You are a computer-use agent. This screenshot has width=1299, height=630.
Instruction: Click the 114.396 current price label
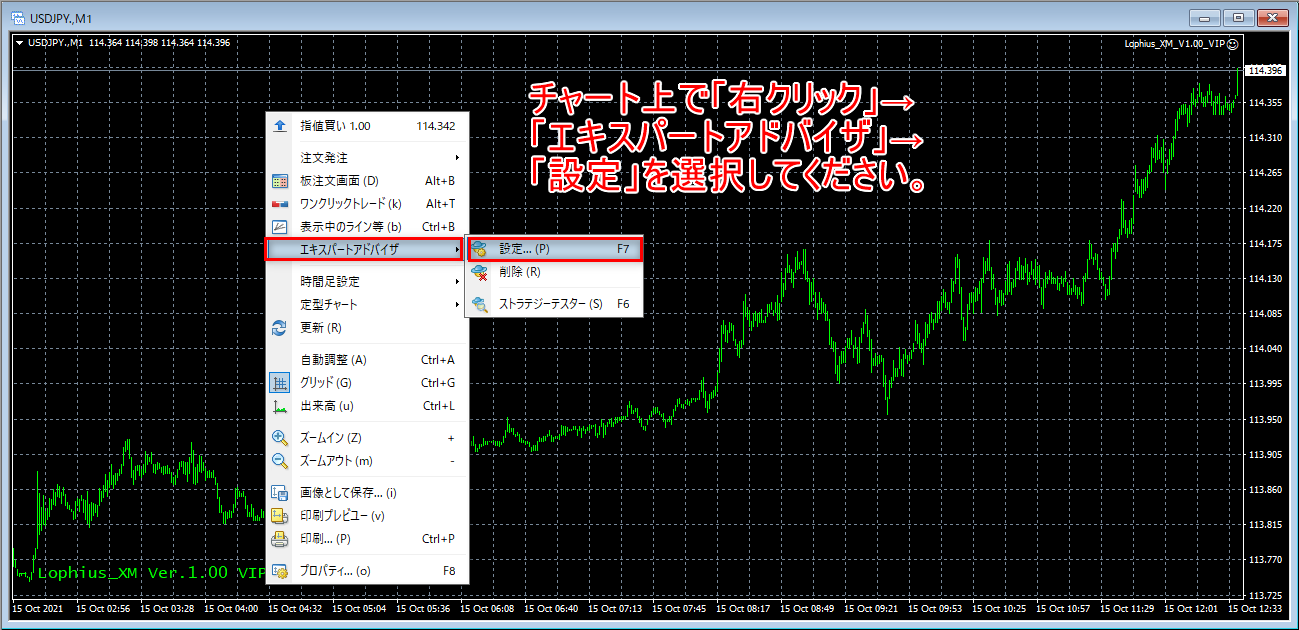1264,71
